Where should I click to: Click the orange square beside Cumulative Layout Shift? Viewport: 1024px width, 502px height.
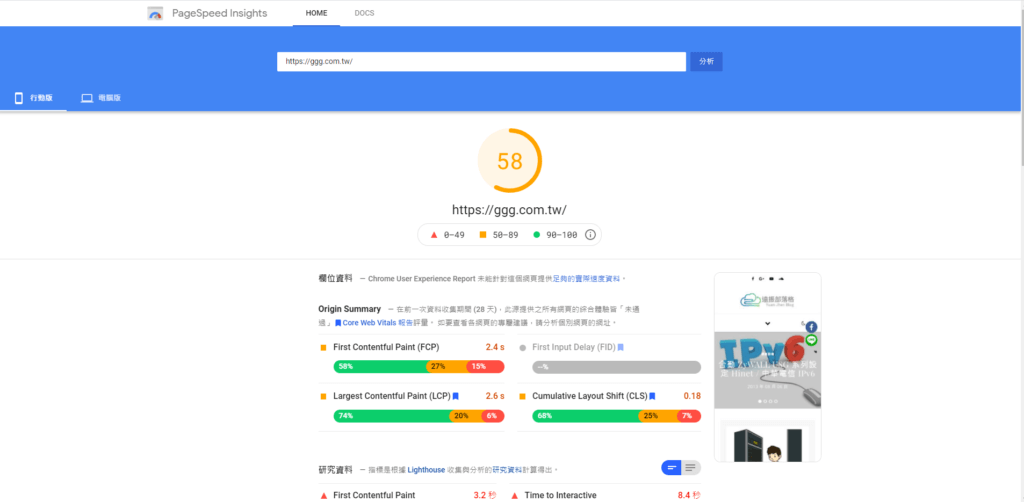tap(522, 396)
